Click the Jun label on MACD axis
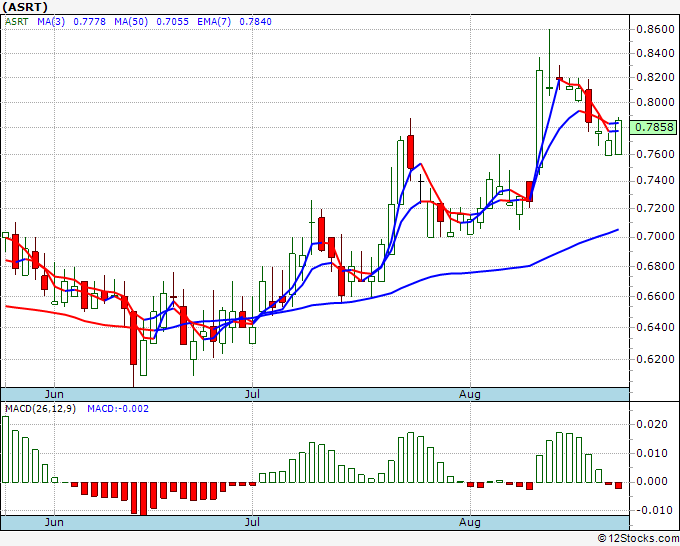The image size is (680, 546). point(54,522)
